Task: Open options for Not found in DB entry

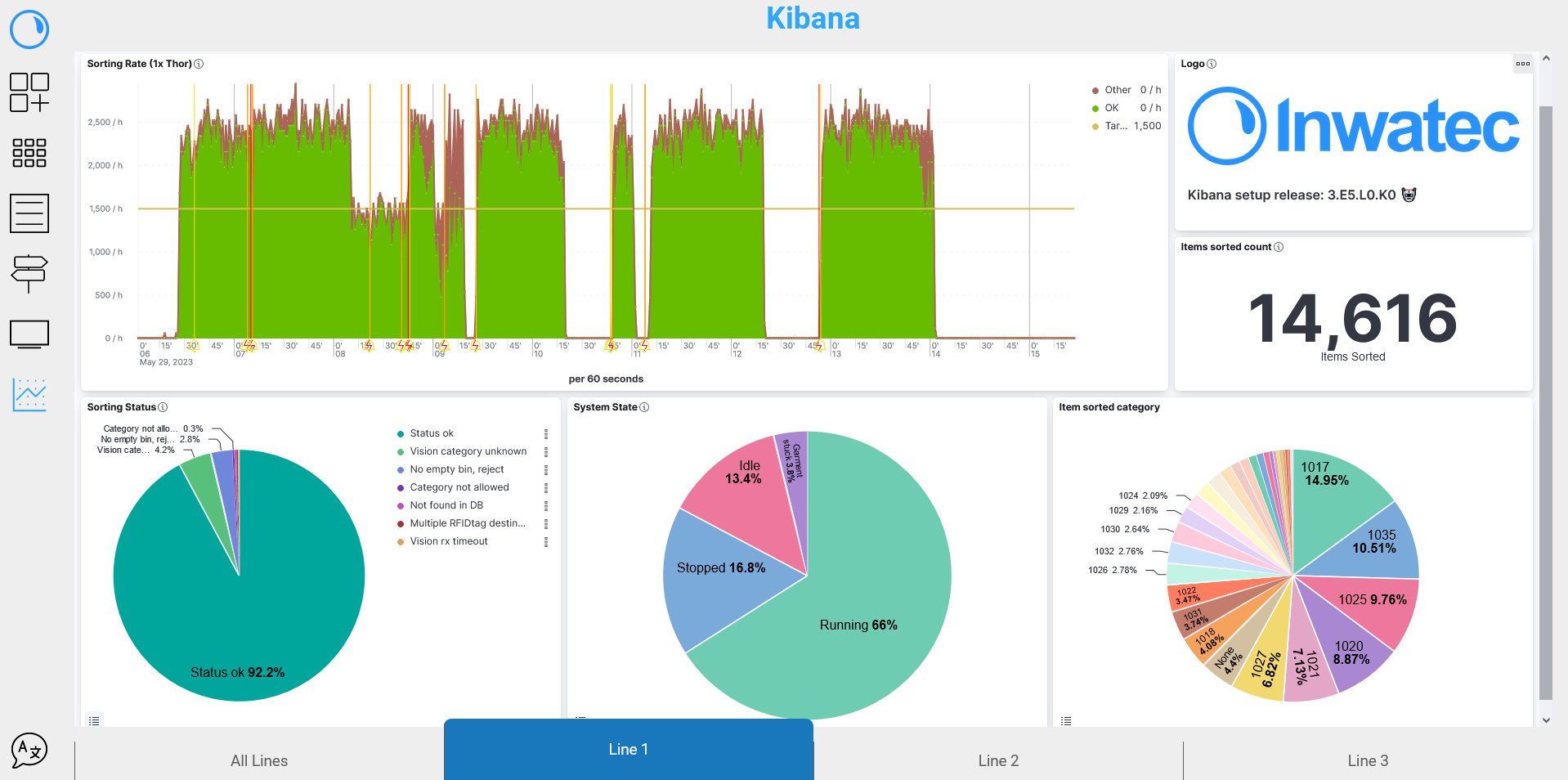Action: click(x=546, y=506)
